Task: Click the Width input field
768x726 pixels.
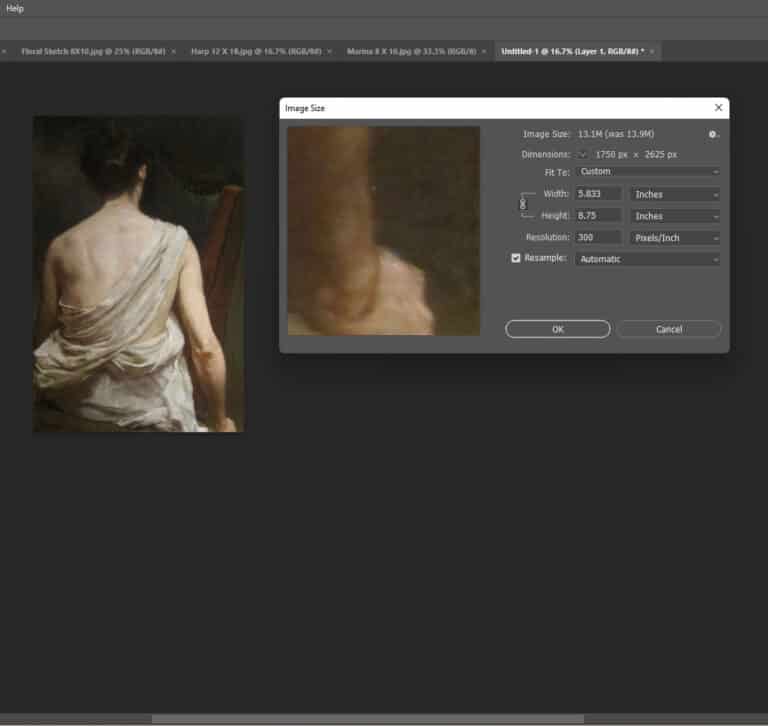Action: point(598,194)
